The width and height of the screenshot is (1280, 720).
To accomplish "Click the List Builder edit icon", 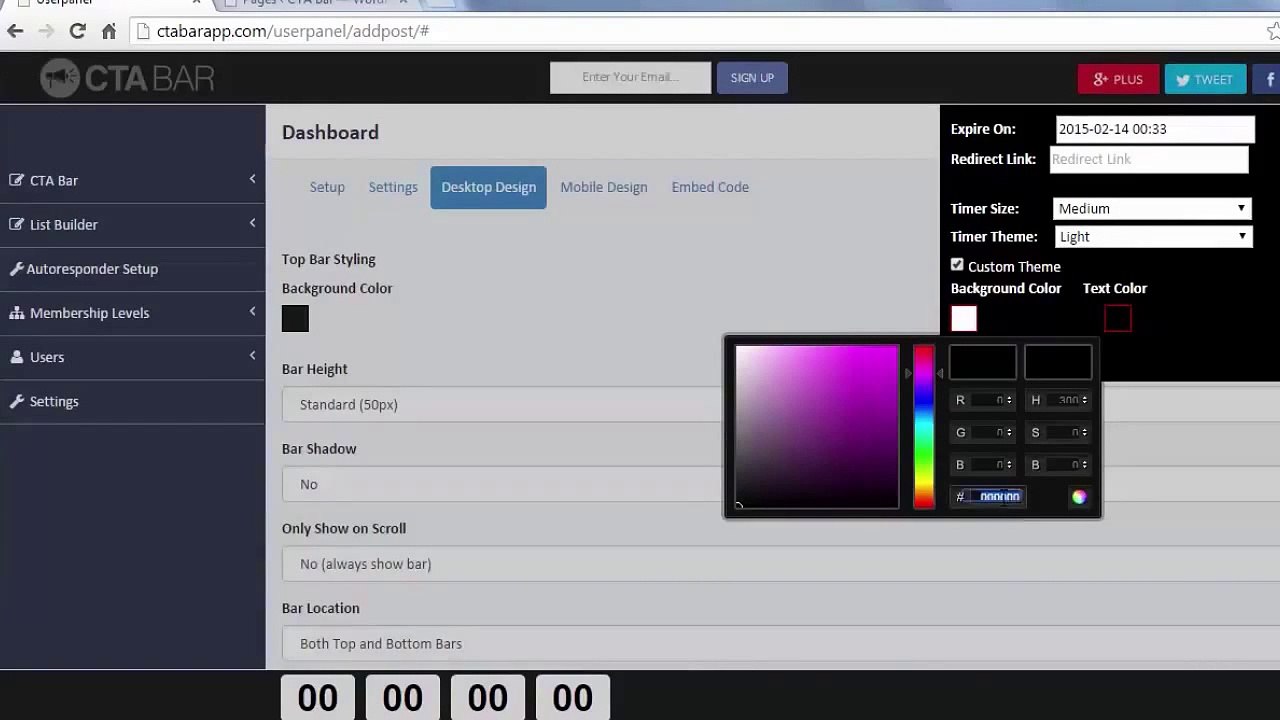I will pyautogui.click(x=17, y=224).
